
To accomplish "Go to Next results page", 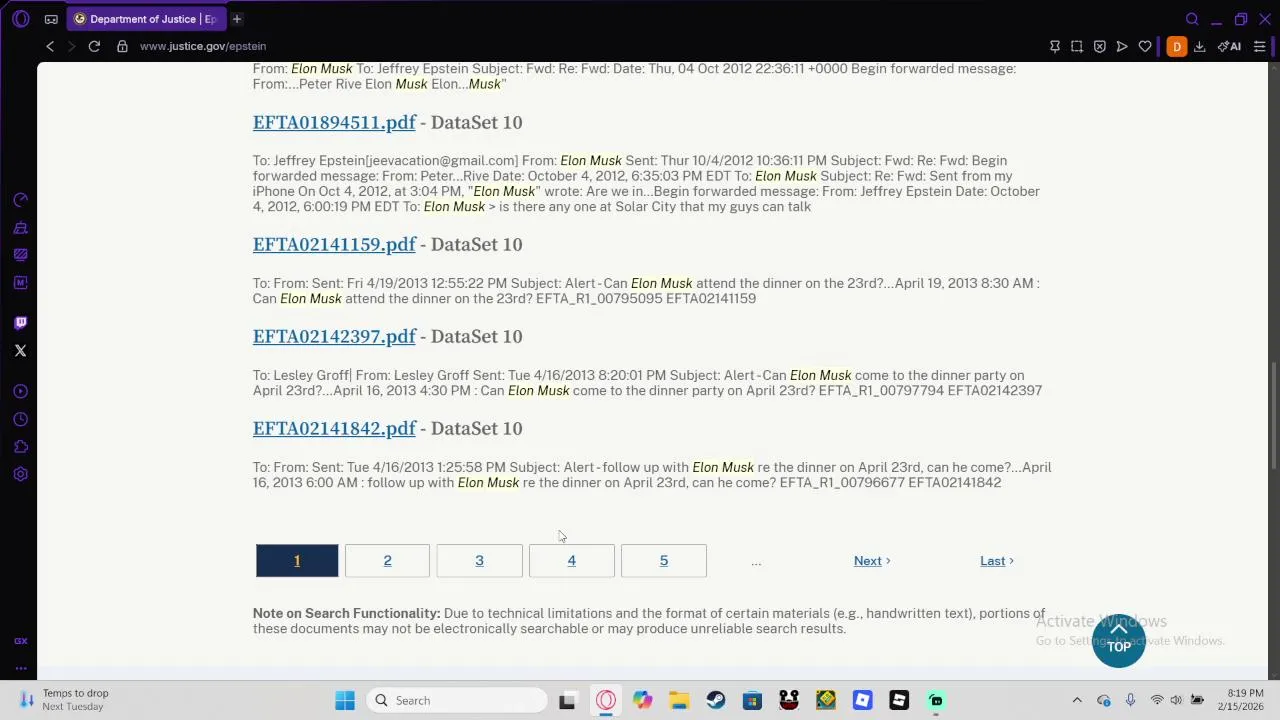I will click(872, 561).
